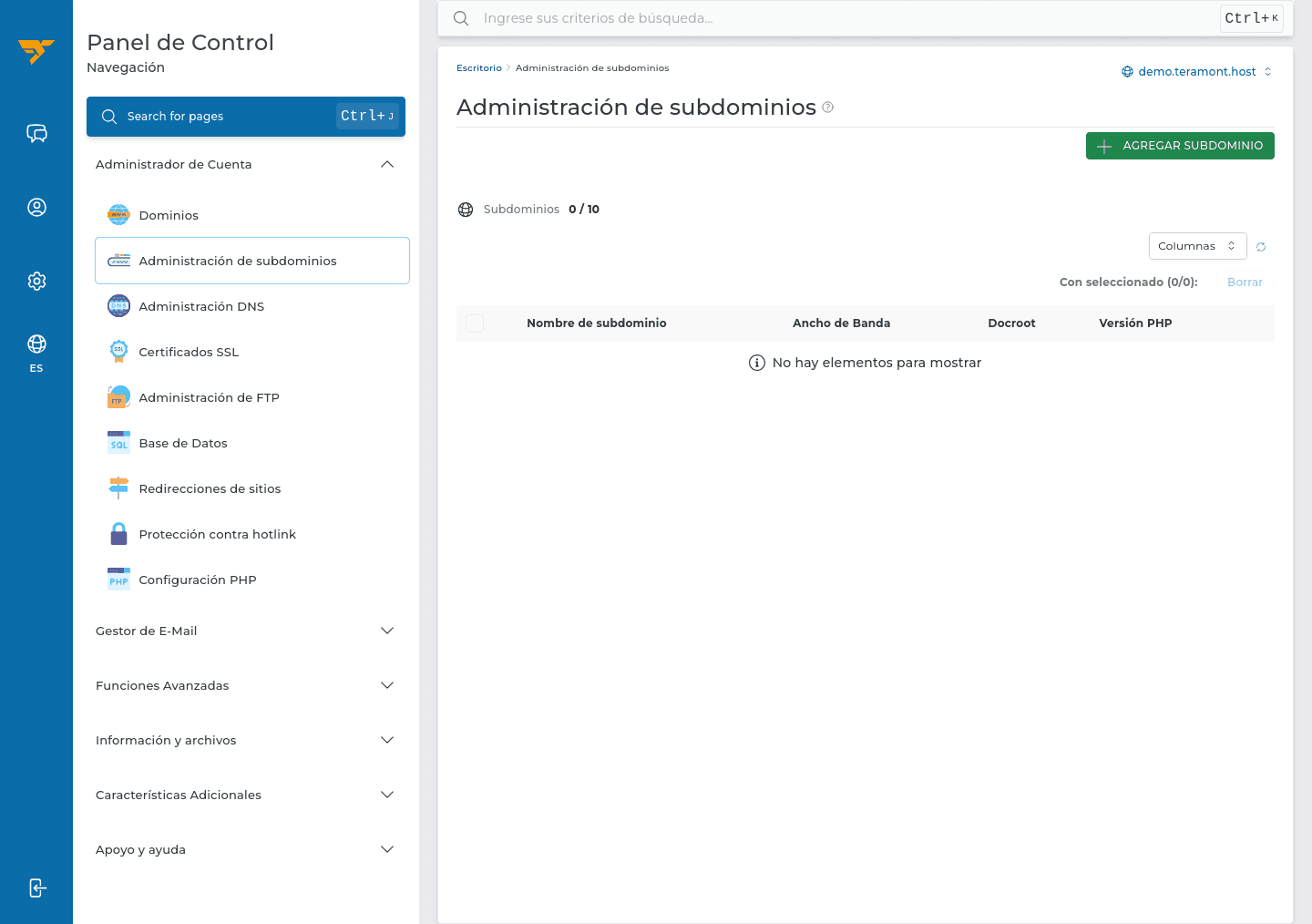The height and width of the screenshot is (924, 1312).
Task: Collapse the Administrador de Cuenta section
Action: pos(246,164)
